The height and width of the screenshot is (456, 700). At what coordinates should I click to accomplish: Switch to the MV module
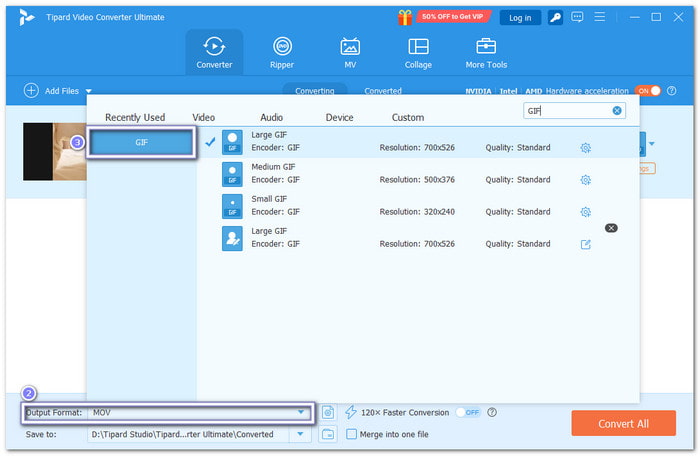(350, 52)
